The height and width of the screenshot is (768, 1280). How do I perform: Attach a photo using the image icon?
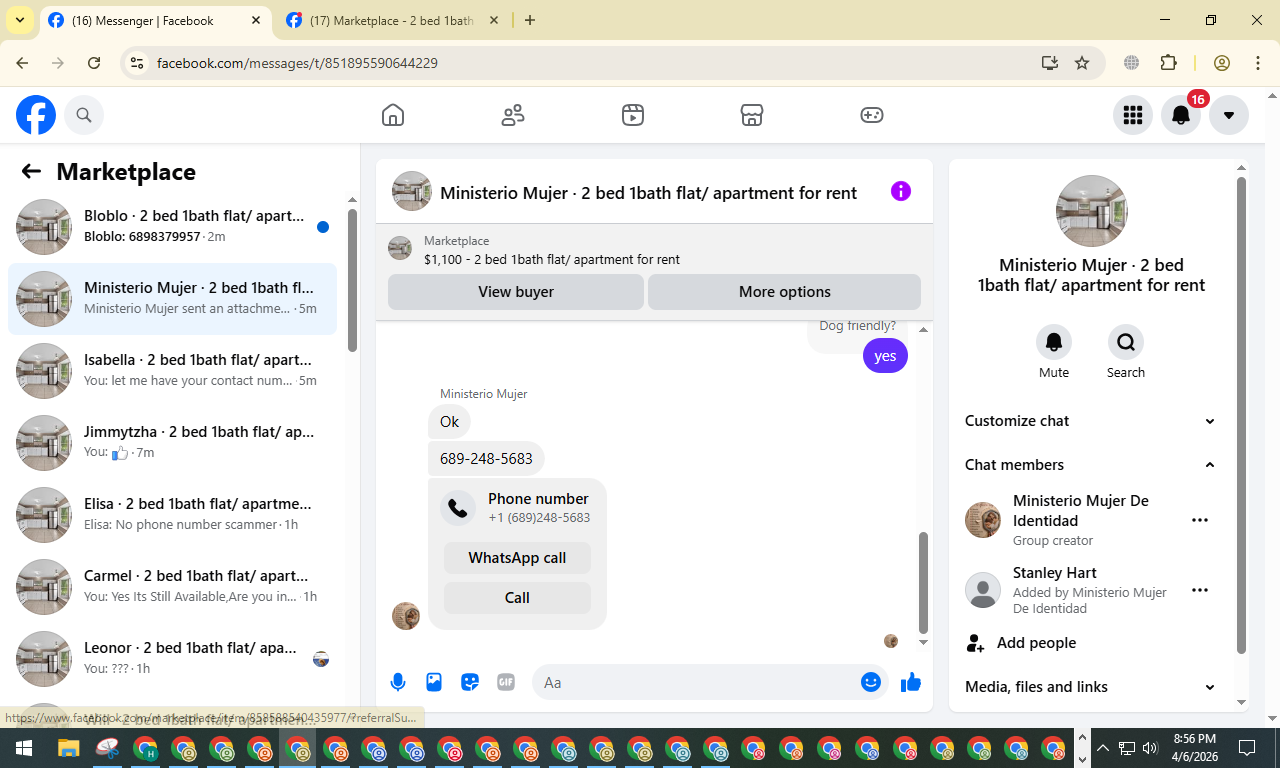tap(434, 682)
